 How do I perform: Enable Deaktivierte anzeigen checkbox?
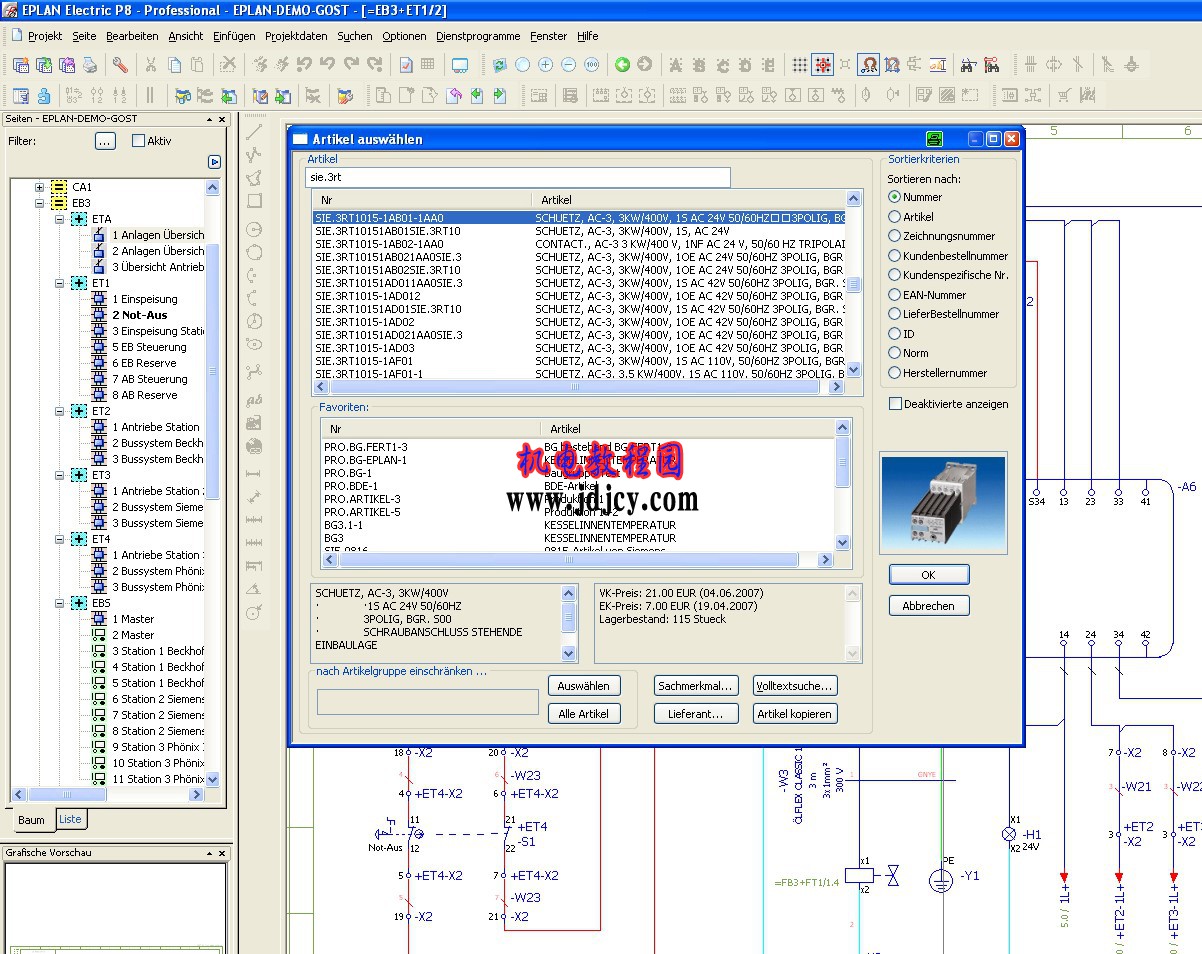895,404
